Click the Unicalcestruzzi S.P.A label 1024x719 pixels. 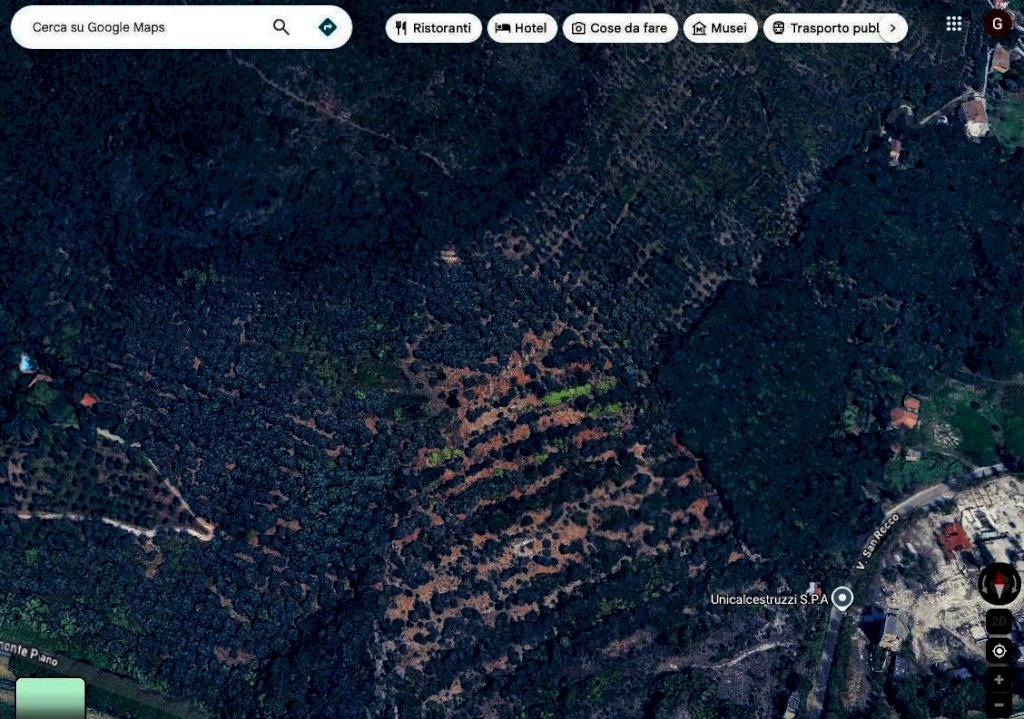[x=769, y=599]
